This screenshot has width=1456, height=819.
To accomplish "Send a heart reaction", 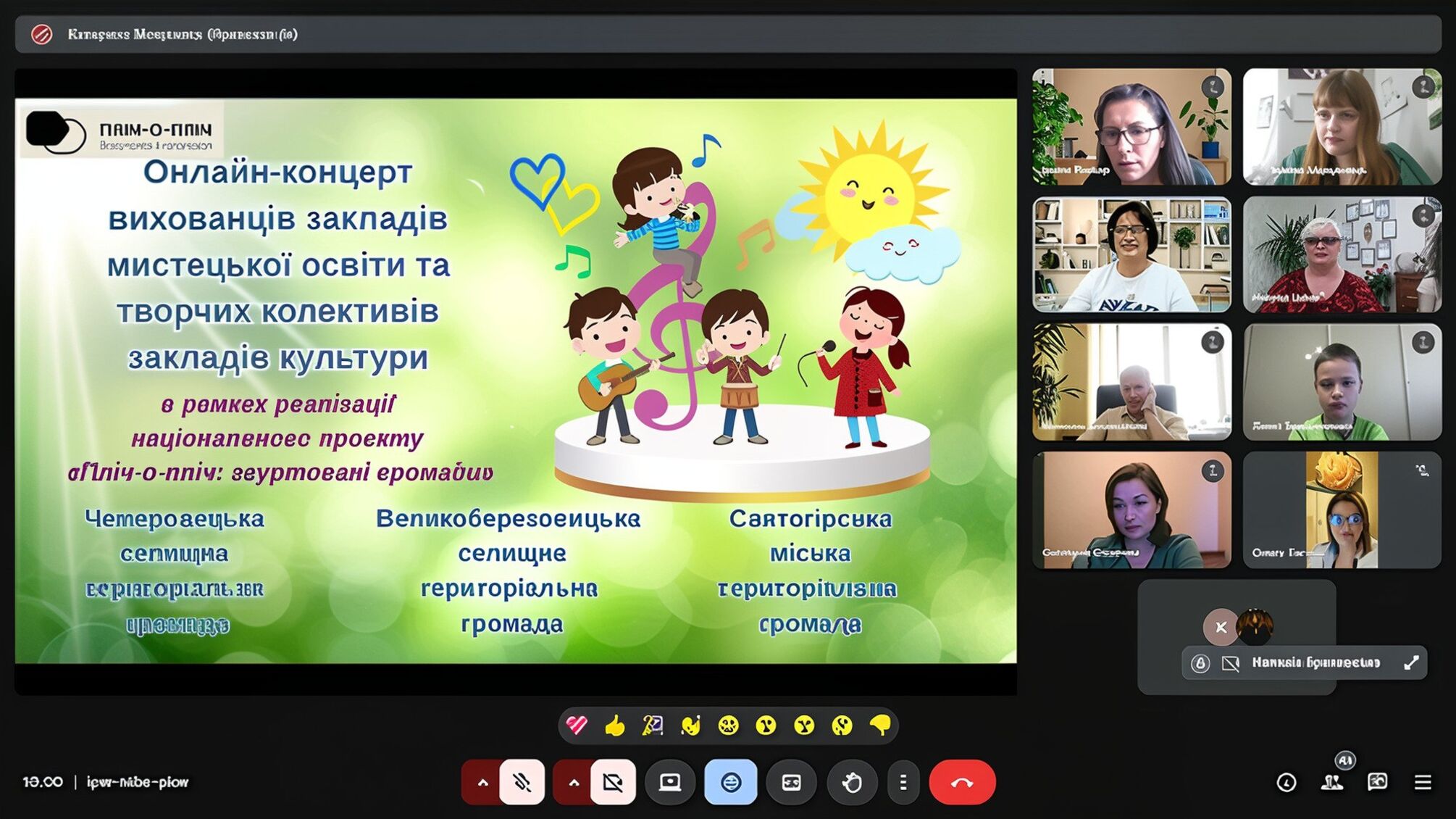I will click(576, 726).
